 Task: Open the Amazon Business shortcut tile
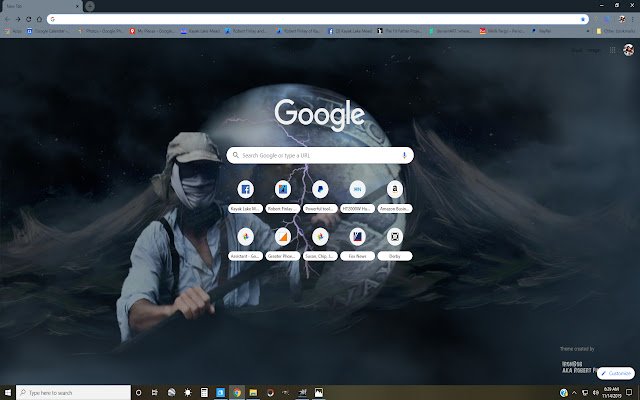[x=395, y=197]
